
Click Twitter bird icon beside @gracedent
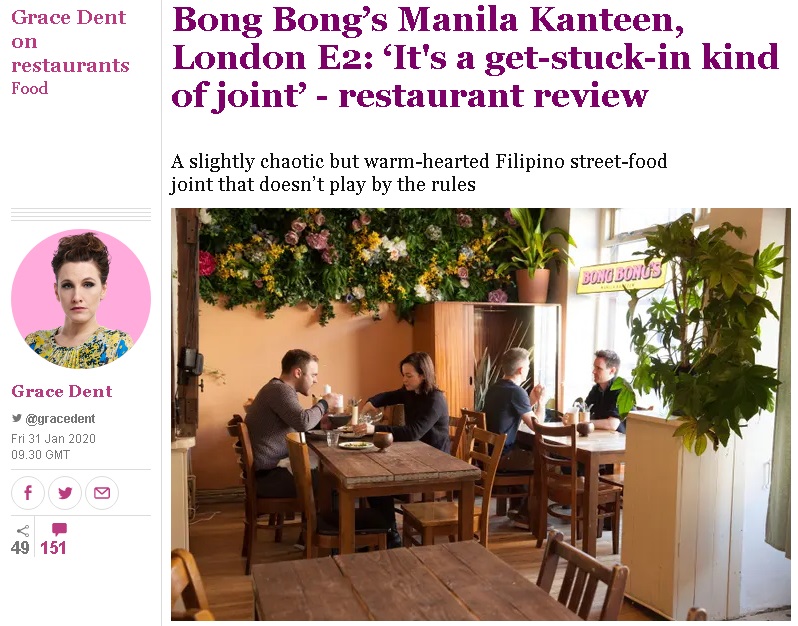click(x=17, y=418)
